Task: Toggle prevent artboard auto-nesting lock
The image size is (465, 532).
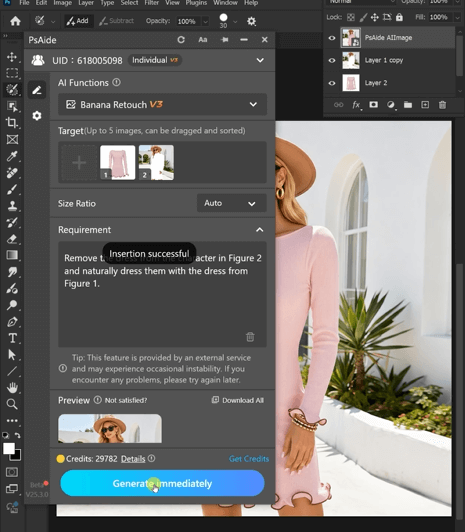Action: [x=387, y=17]
